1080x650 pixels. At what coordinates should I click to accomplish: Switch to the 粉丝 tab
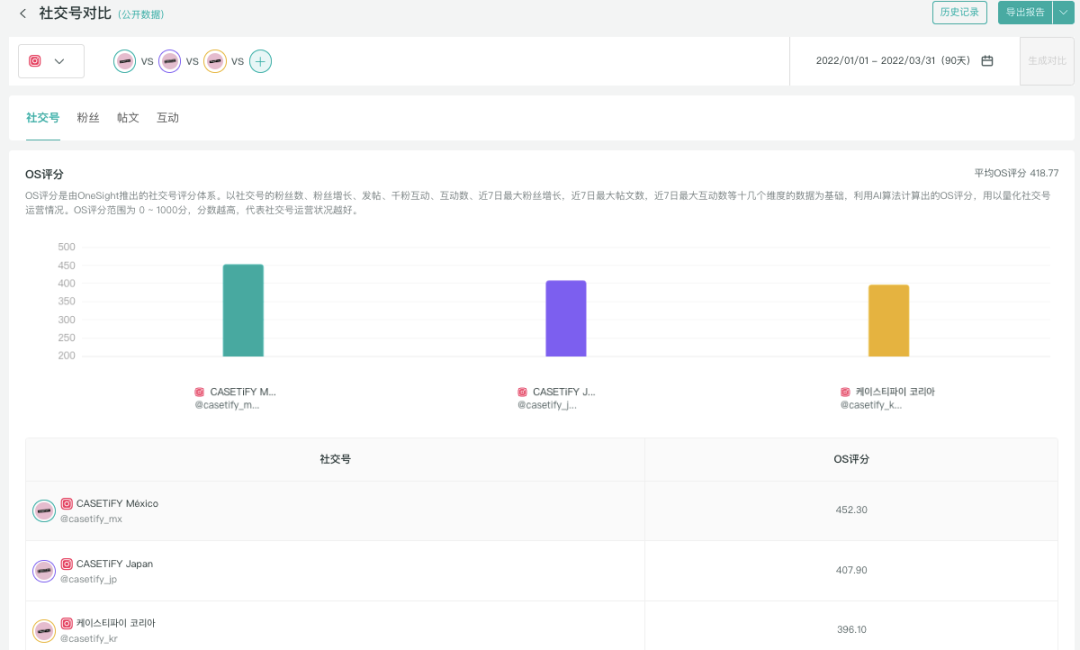click(x=87, y=118)
